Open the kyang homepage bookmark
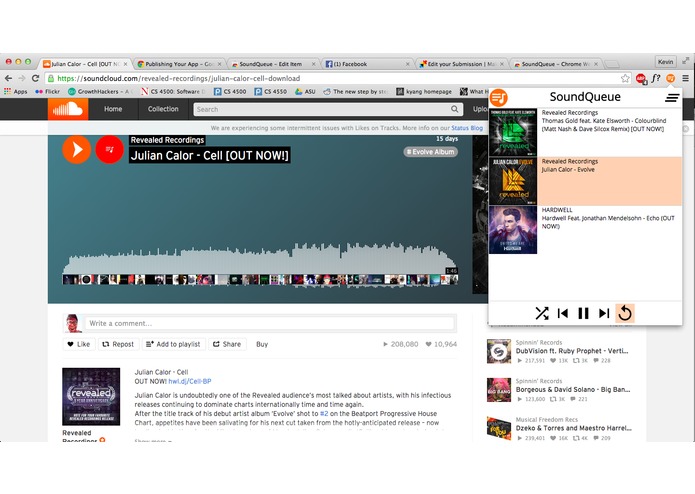 pos(424,92)
